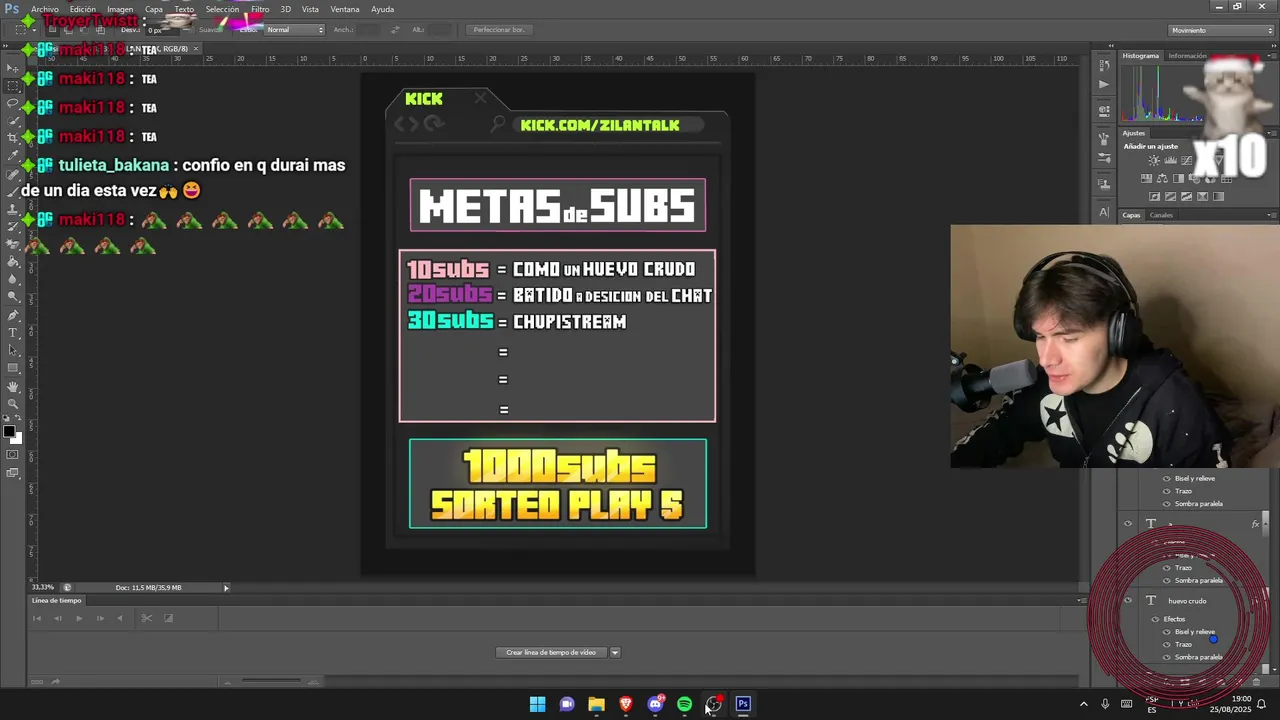The height and width of the screenshot is (720, 1280).
Task: Select the Clone Stamp tool
Action: click(x=13, y=208)
